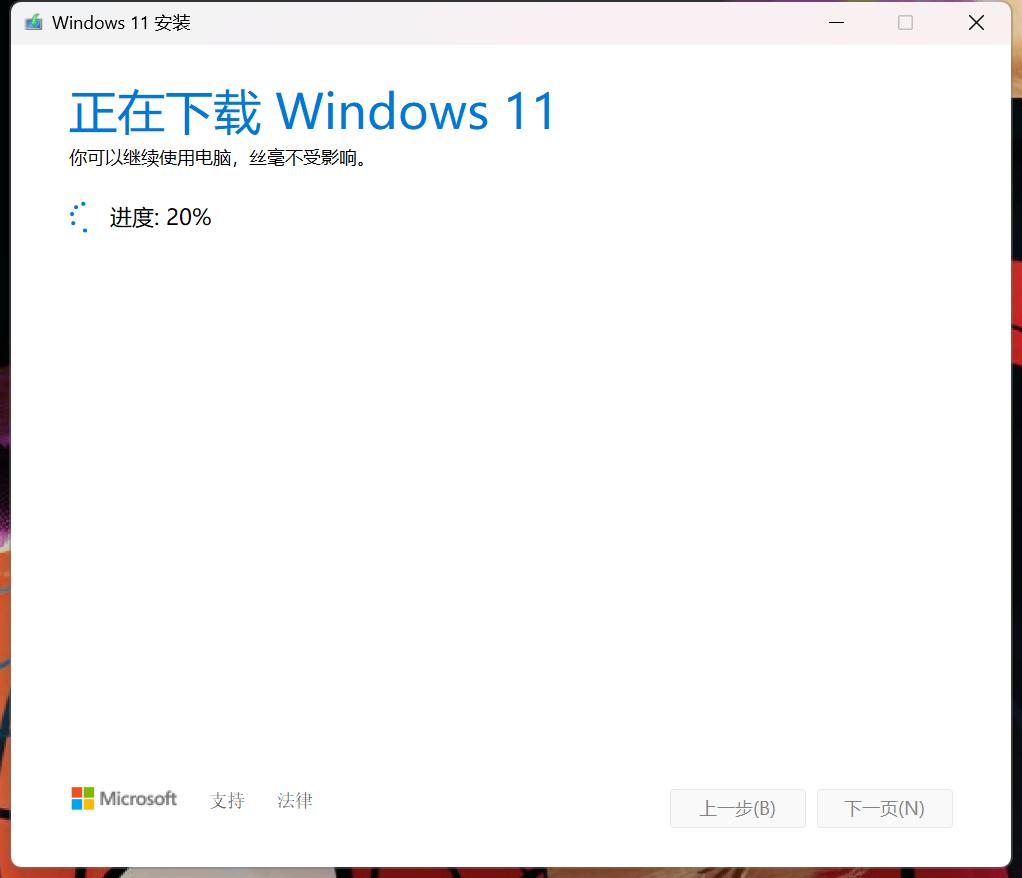Open the 法律 legal link
Screen dimensions: 1022x878
(295, 800)
